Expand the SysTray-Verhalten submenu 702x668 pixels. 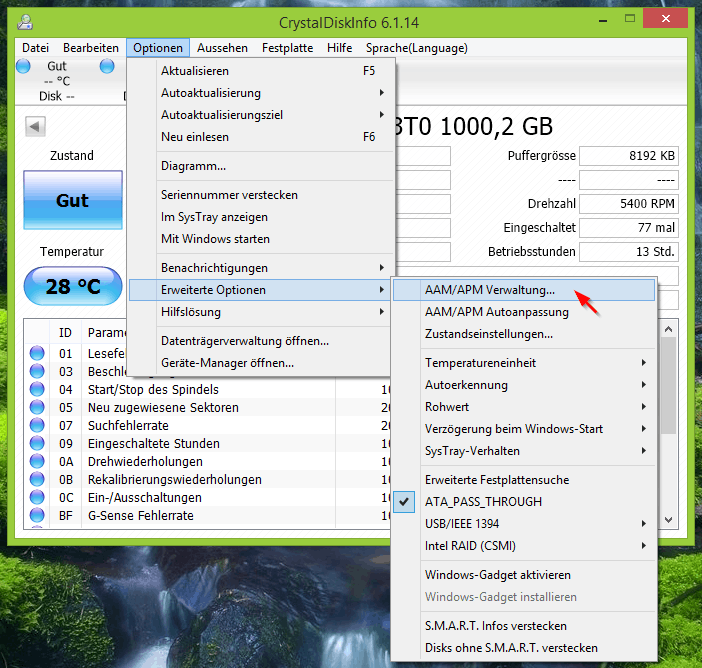click(524, 450)
